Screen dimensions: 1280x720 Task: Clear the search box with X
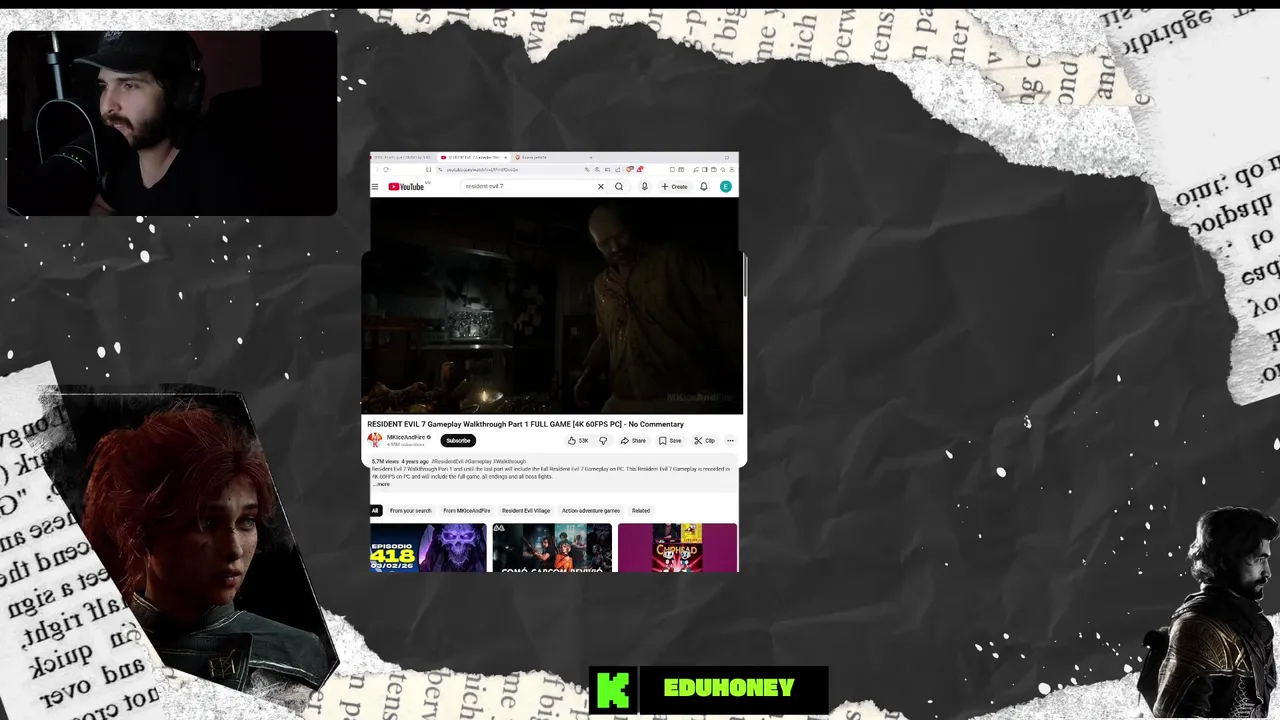(600, 187)
